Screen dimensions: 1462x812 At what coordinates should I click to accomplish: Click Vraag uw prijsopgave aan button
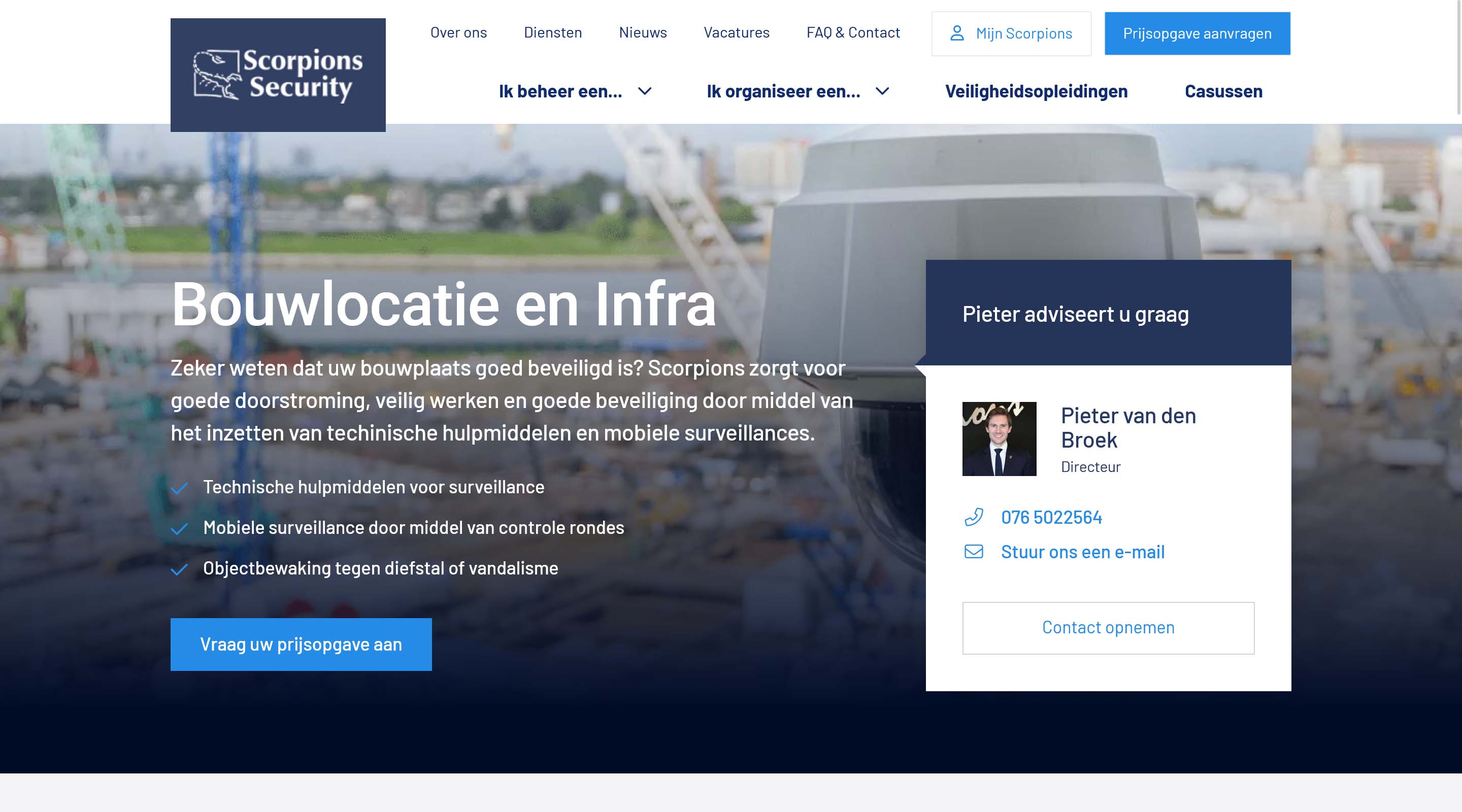pyautogui.click(x=301, y=645)
